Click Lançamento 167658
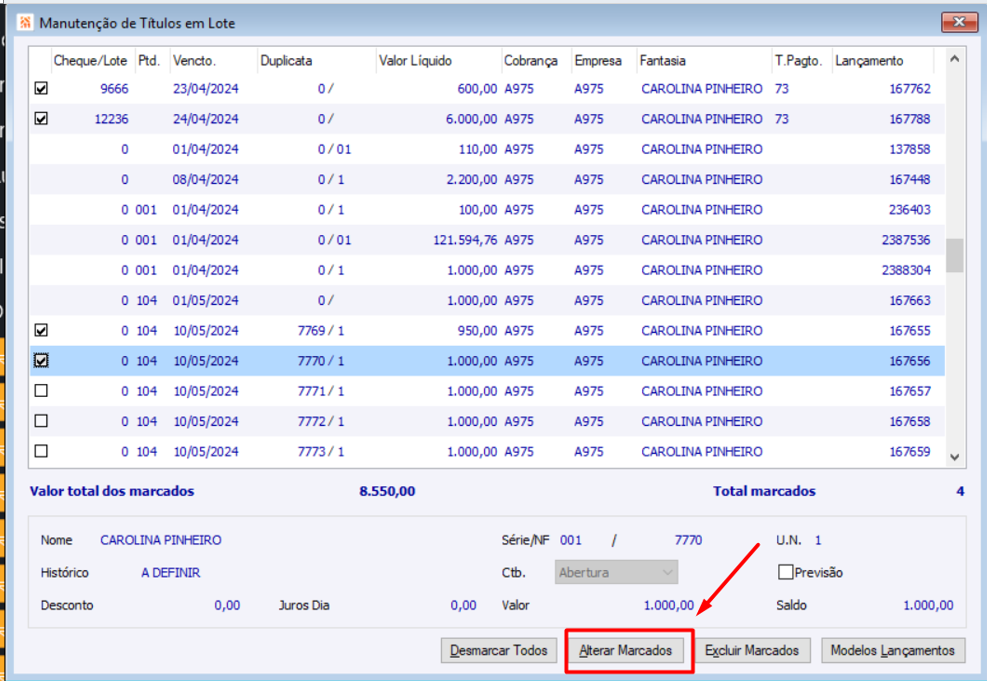Screen dimensions: 987x681 [x=910, y=421]
